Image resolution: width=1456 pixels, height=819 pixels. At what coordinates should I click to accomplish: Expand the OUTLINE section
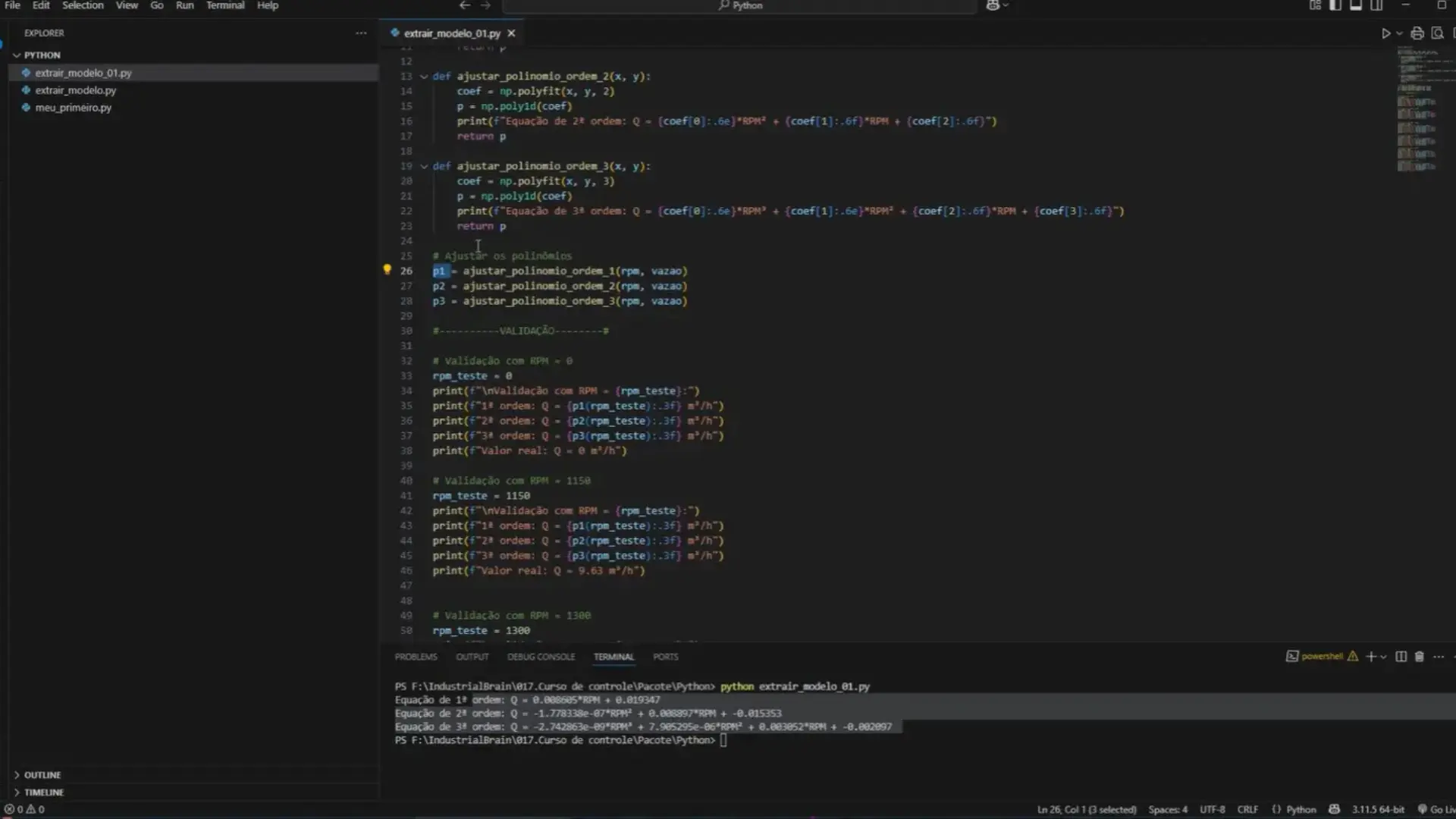click(x=42, y=775)
